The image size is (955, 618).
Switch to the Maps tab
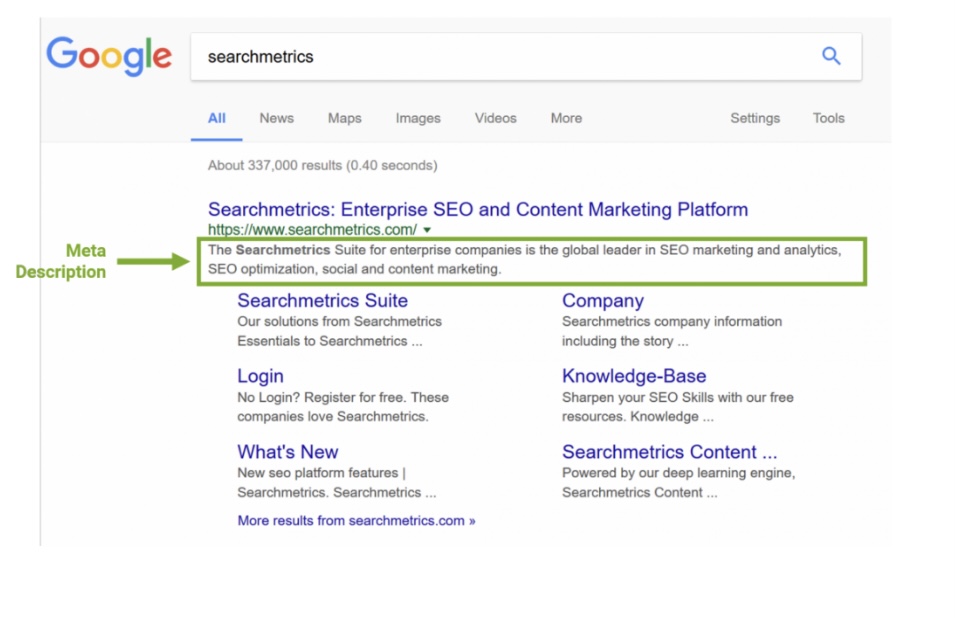pos(344,118)
